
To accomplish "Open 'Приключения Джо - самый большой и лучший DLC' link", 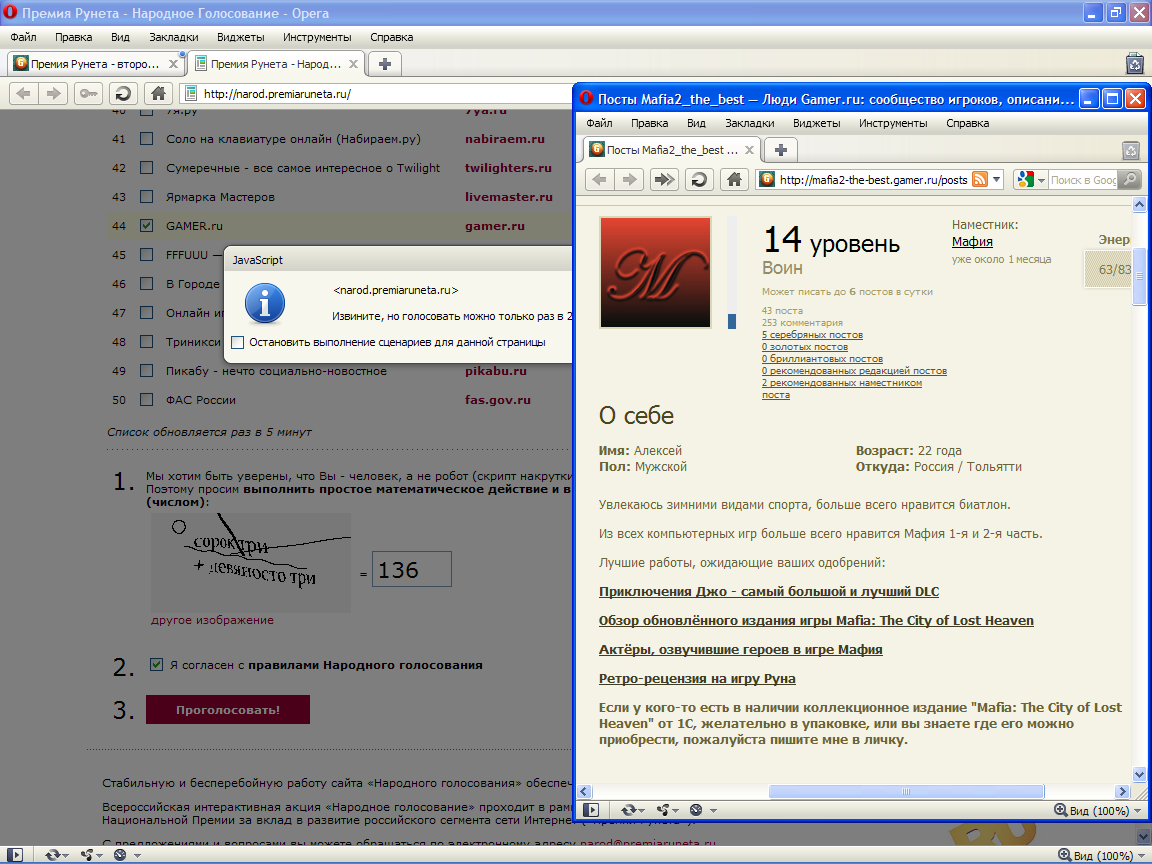I will 768,591.
